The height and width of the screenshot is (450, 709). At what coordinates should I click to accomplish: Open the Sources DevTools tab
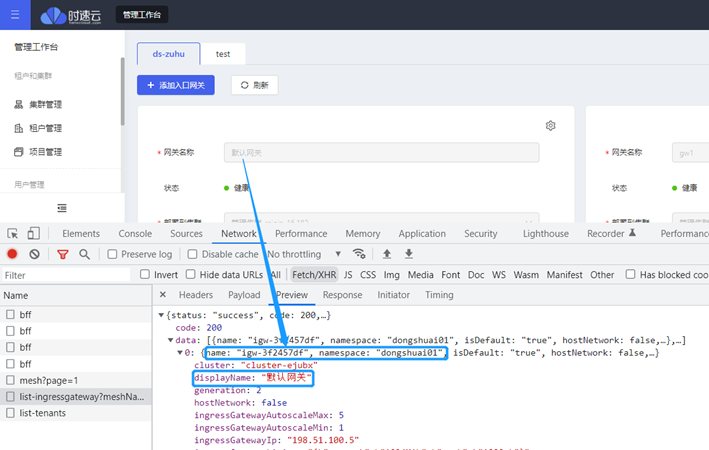click(186, 233)
